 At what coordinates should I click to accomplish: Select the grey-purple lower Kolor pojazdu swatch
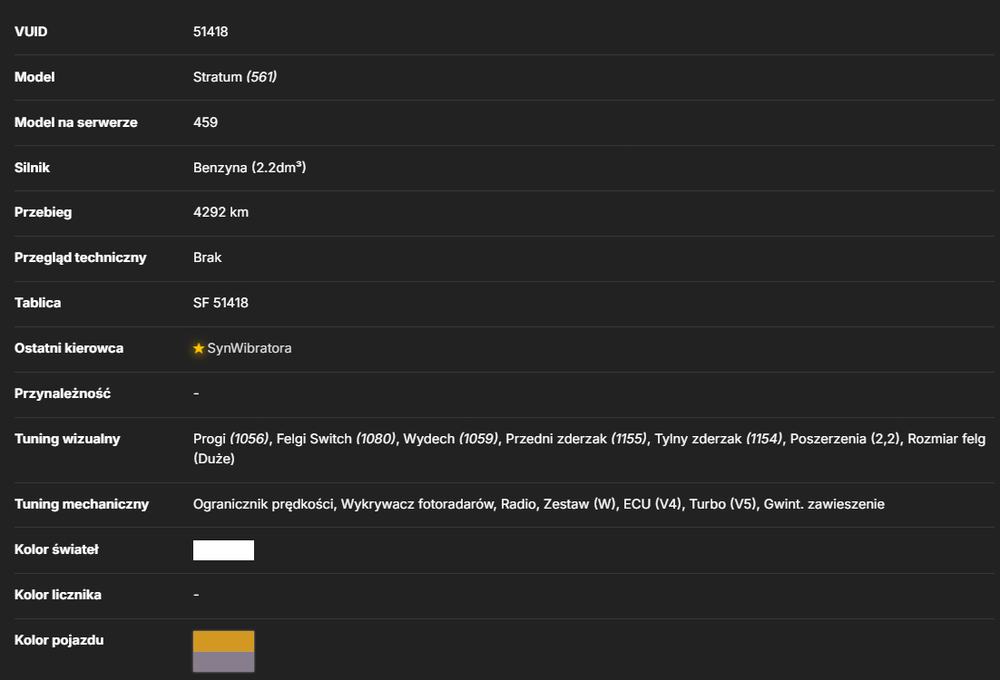[x=223, y=662]
